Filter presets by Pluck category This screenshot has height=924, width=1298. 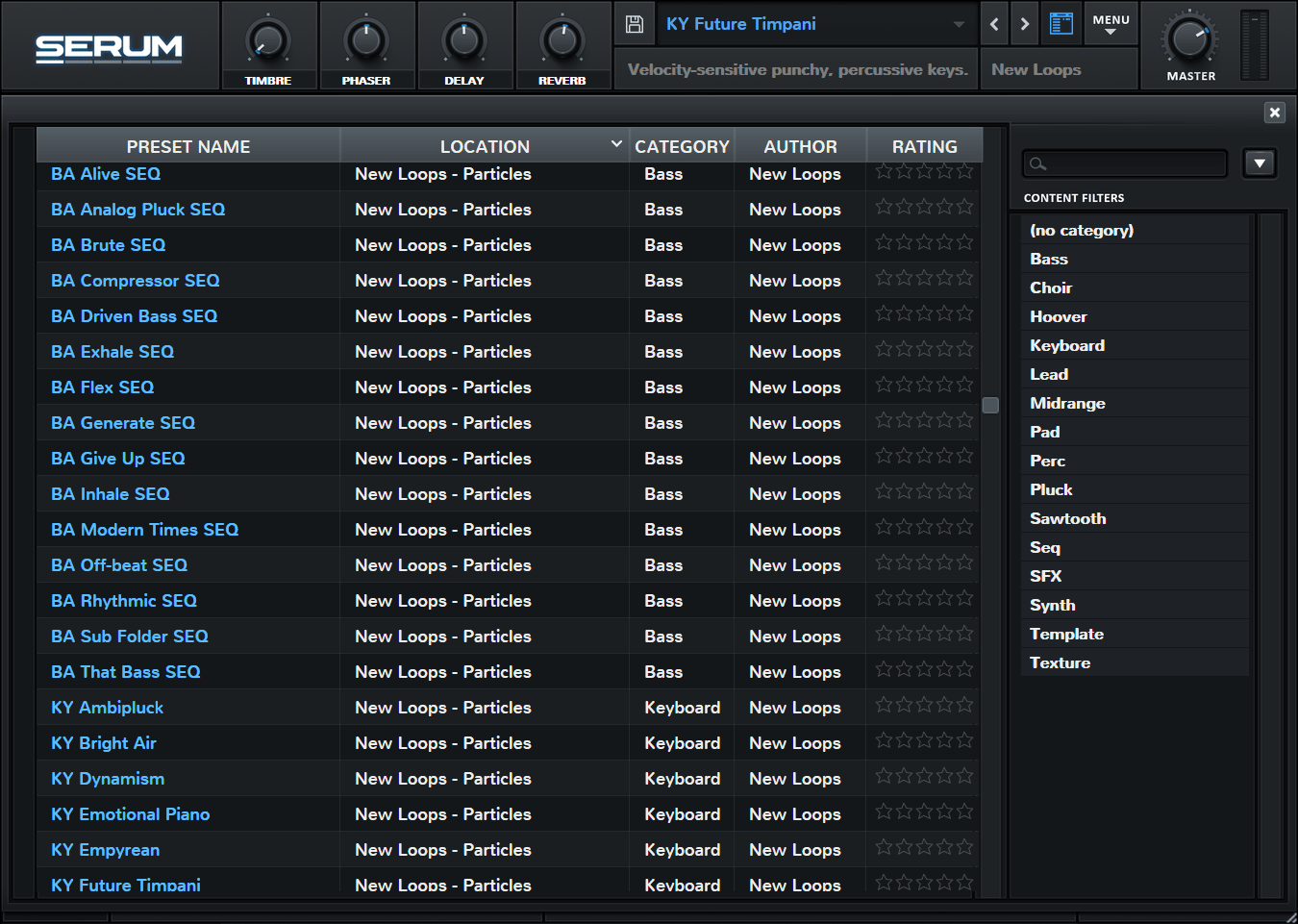click(x=1050, y=489)
